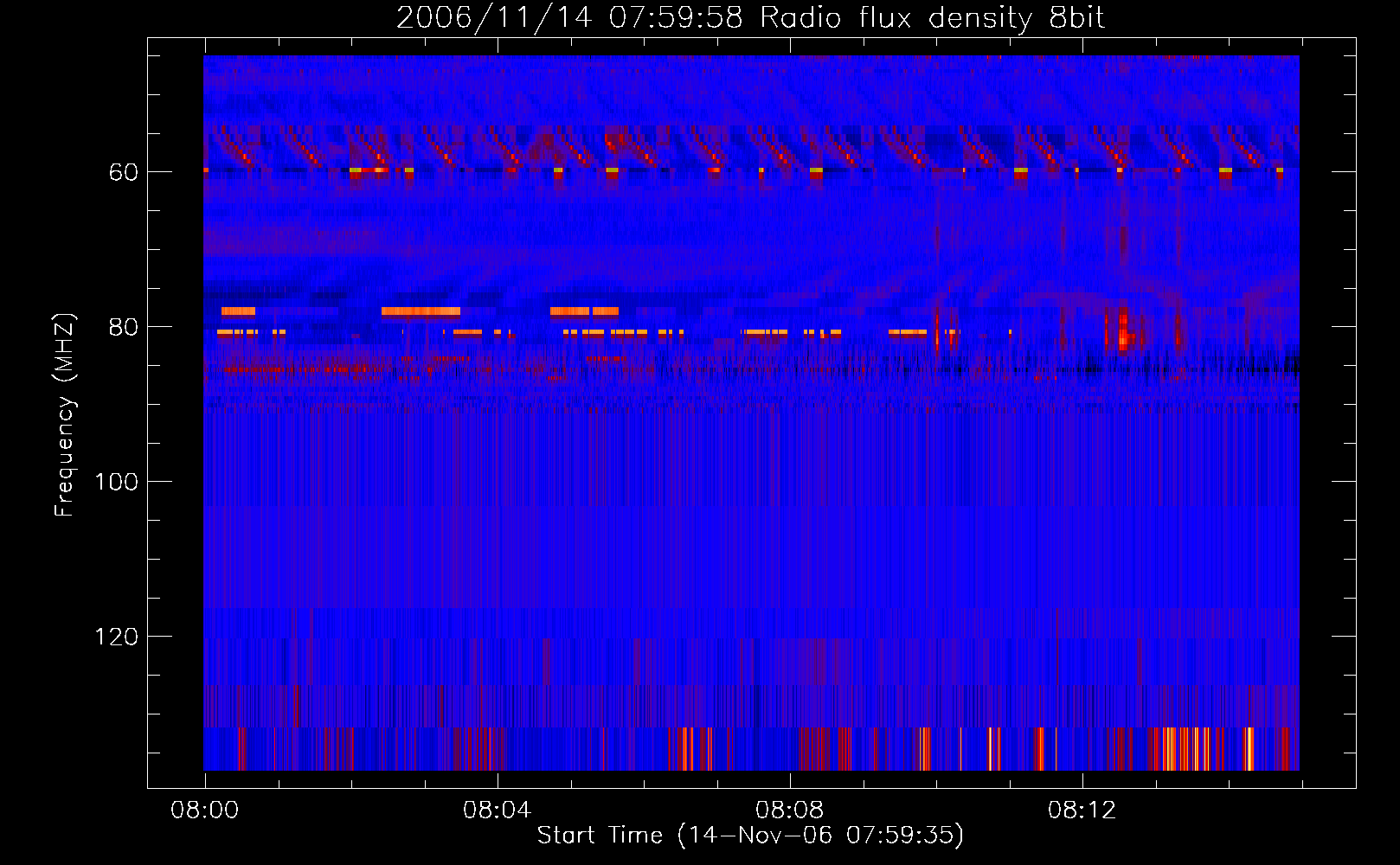Image resolution: width=1400 pixels, height=865 pixels.
Task: Click the 08:08 time tick label
Action: pyautogui.click(x=789, y=811)
